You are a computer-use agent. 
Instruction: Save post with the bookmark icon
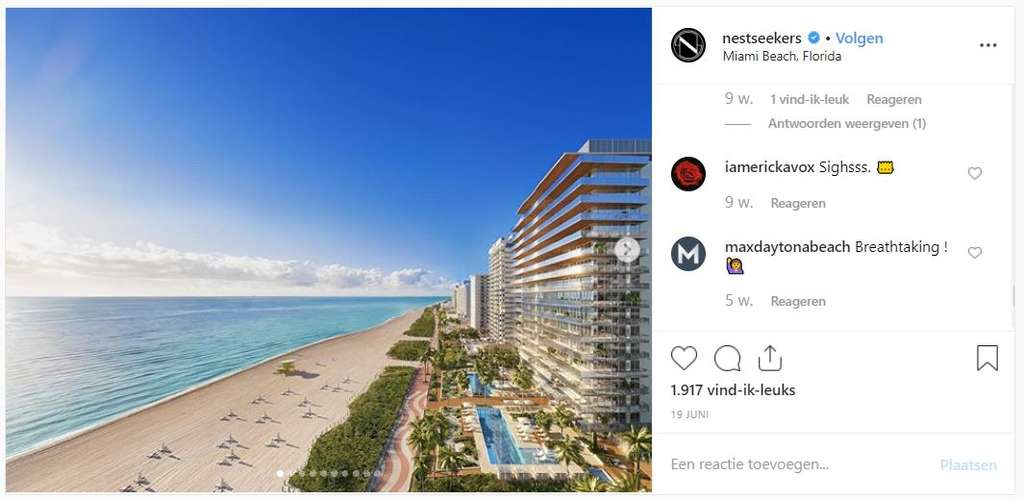tap(987, 358)
